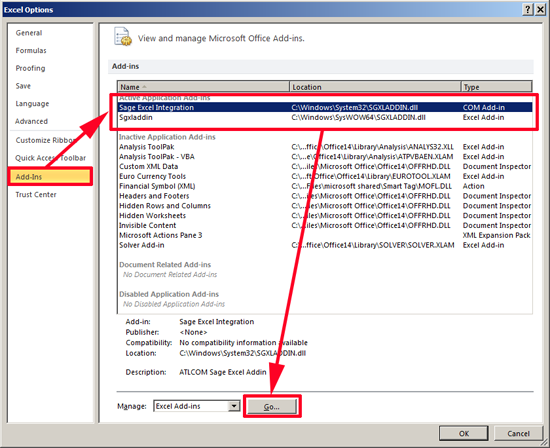Confirm with the OK button
The image size is (550, 448).
click(x=464, y=434)
